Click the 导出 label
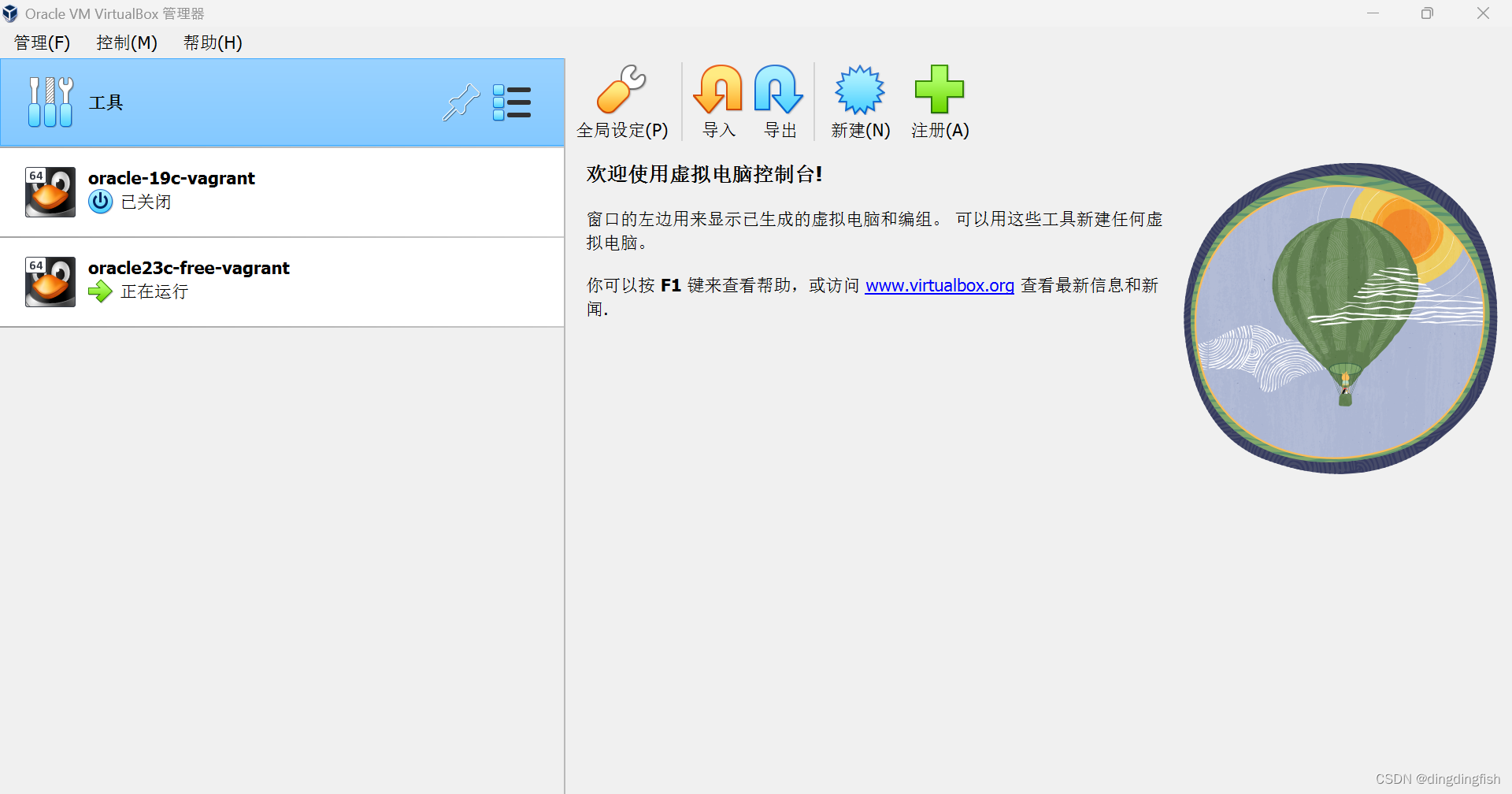 [x=780, y=130]
